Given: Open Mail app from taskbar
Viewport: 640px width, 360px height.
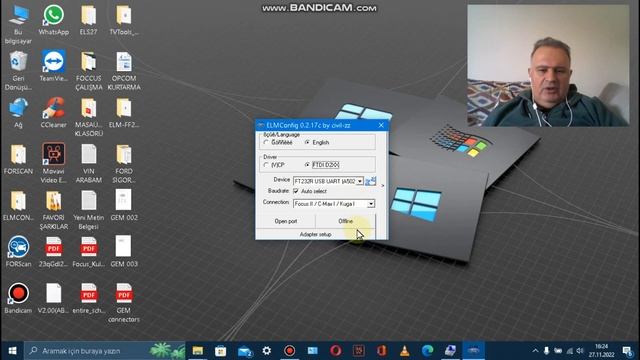Looking at the screenshot, I should click(244, 351).
